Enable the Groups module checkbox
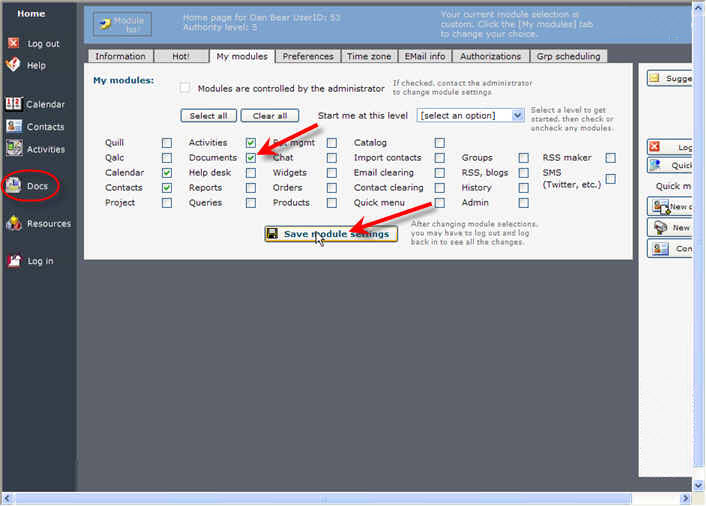 523,158
